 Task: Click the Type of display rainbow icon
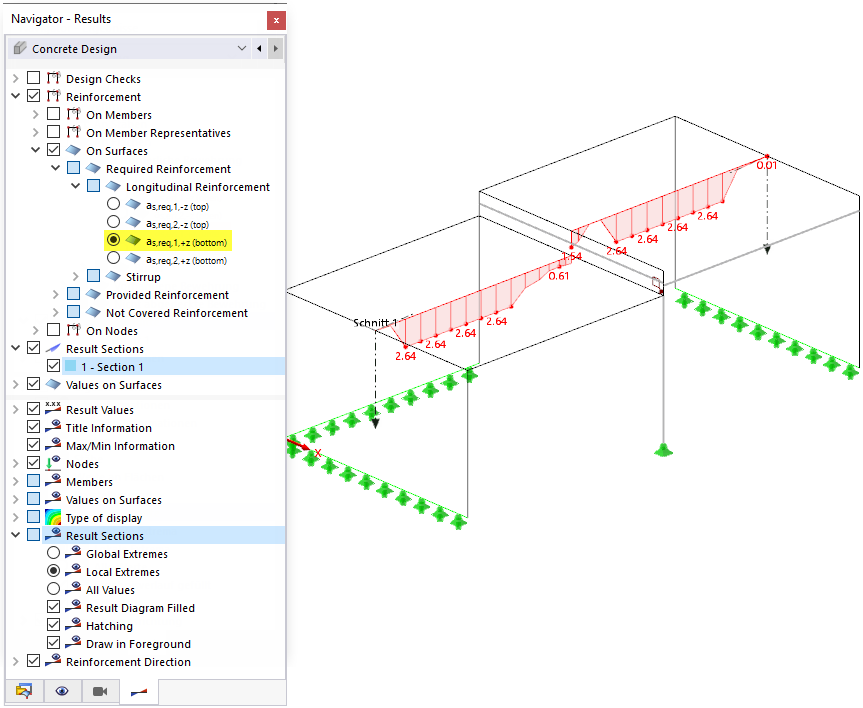[x=53, y=517]
